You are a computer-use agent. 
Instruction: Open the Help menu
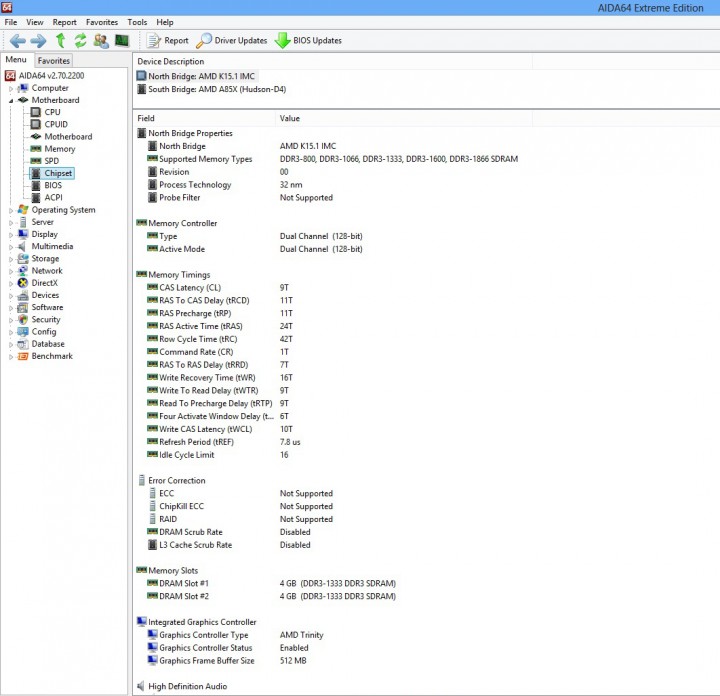(165, 22)
